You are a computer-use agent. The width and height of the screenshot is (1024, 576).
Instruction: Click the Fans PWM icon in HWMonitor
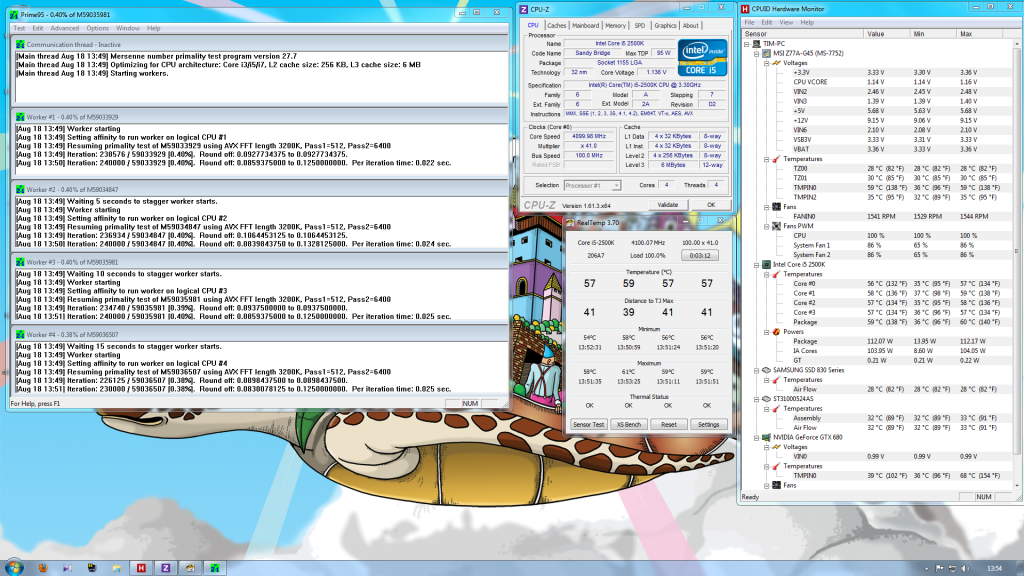coord(776,226)
